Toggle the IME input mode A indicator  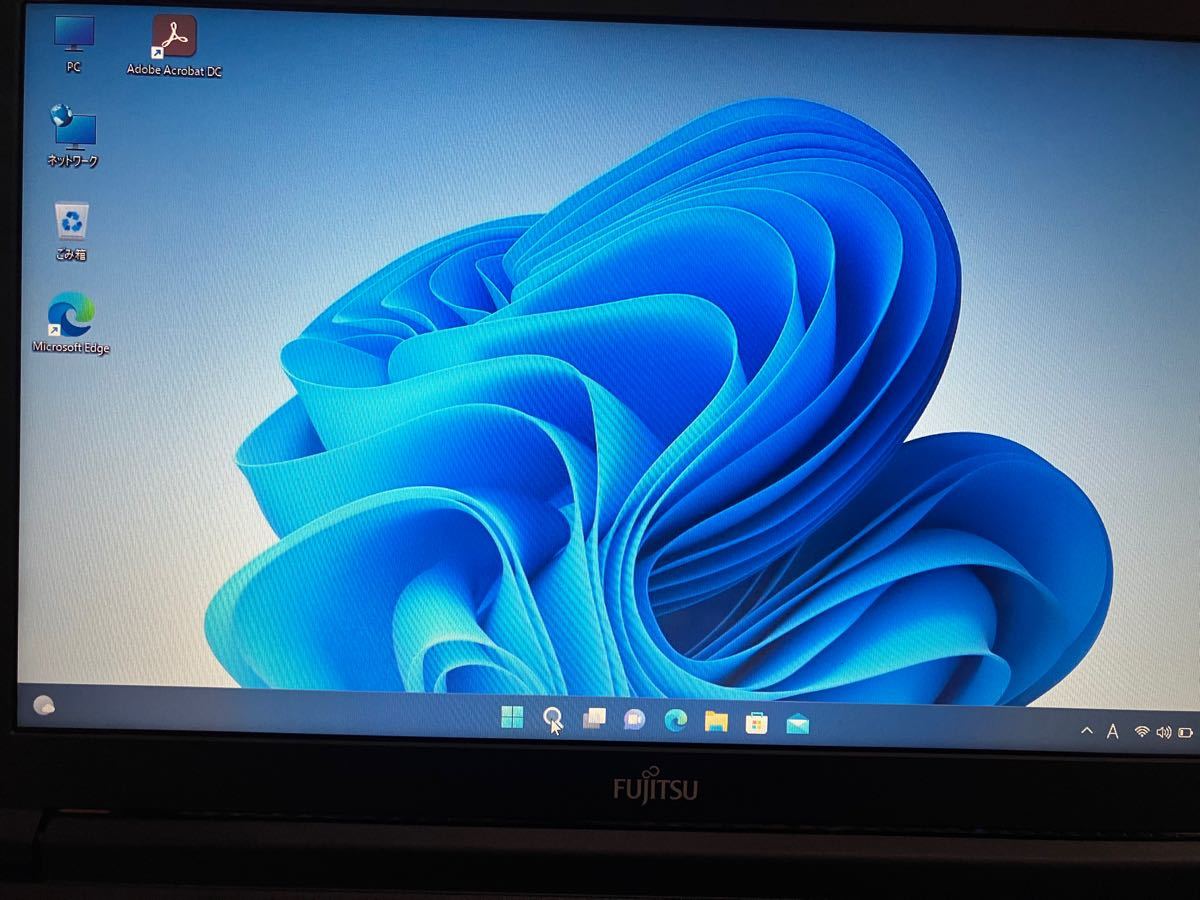[x=1112, y=732]
